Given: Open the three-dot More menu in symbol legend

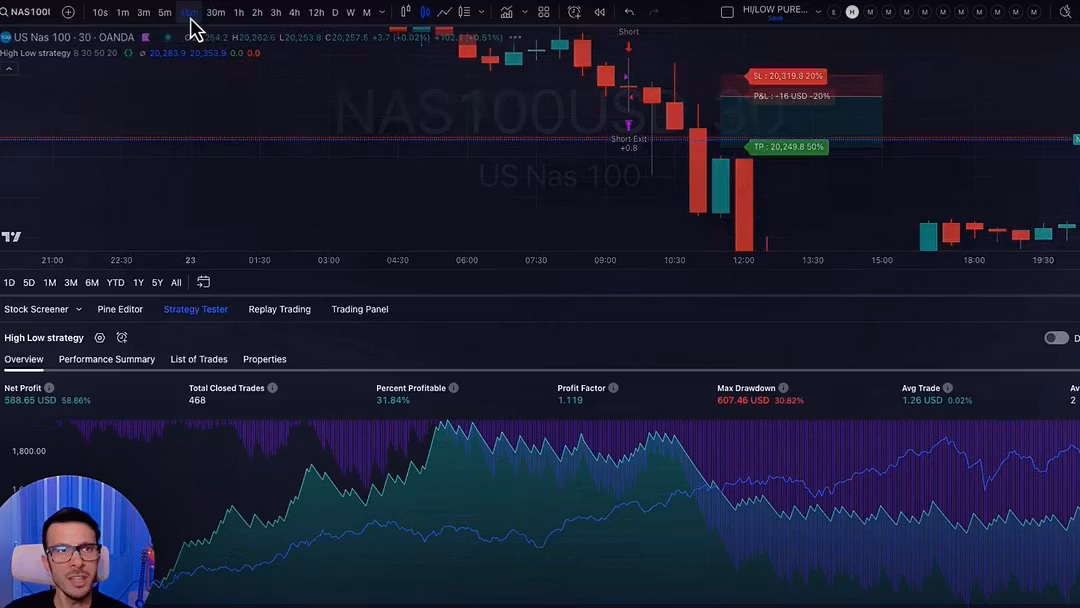Looking at the screenshot, I should coord(515,37).
